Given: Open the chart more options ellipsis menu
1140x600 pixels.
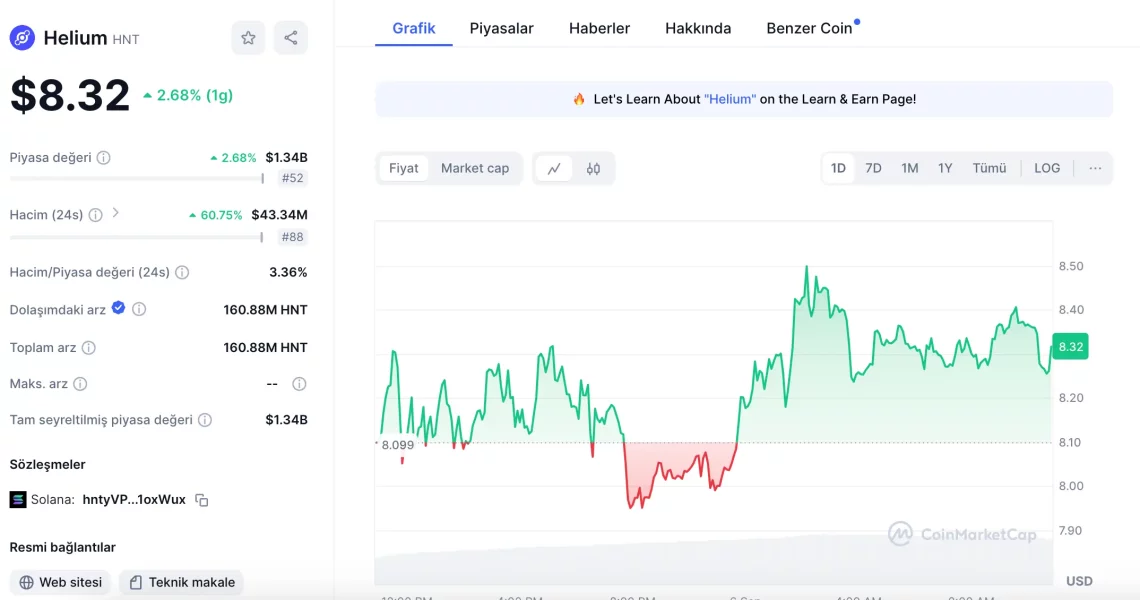Looking at the screenshot, I should 1095,168.
